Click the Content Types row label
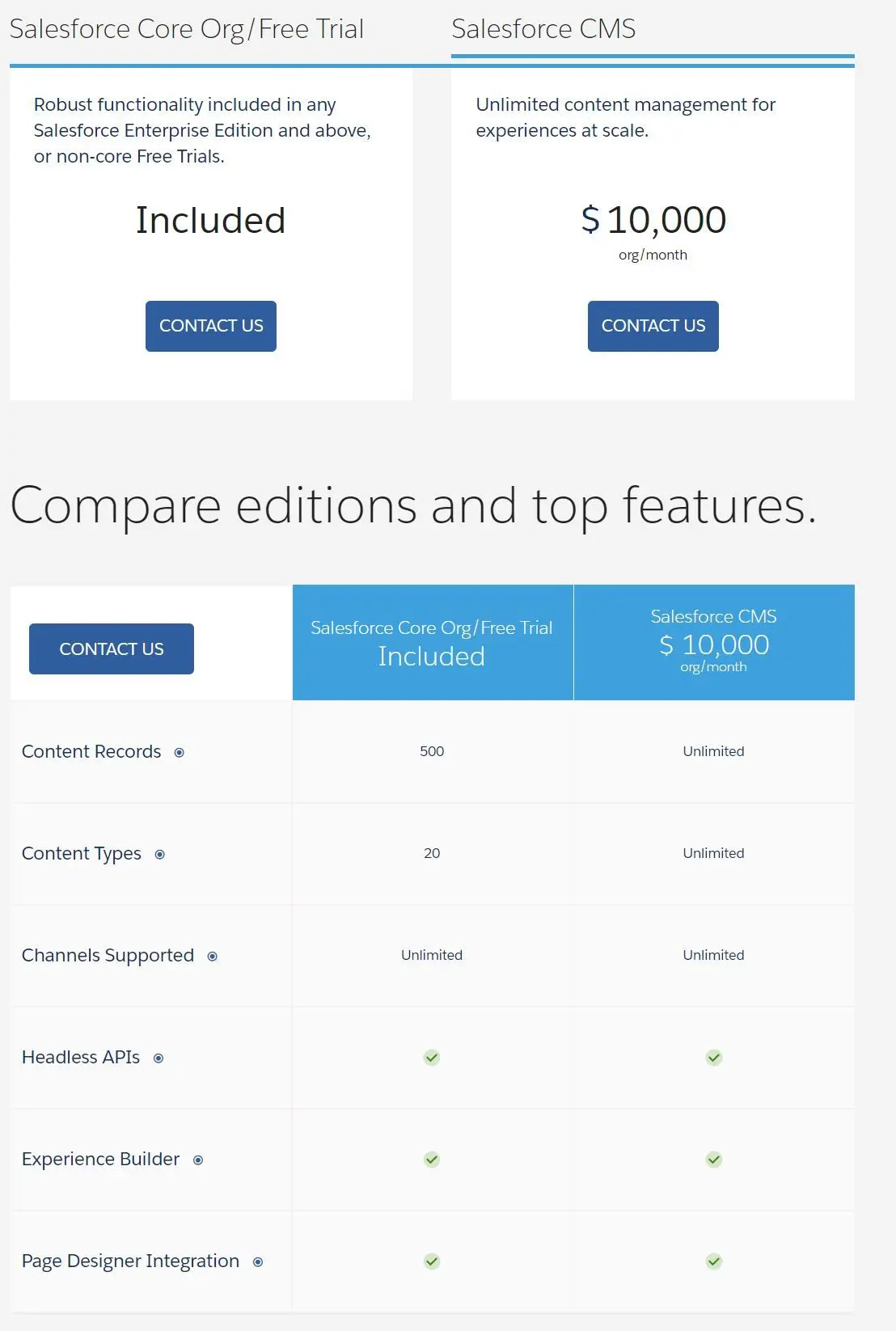This screenshot has height=1331, width=896. coord(82,854)
